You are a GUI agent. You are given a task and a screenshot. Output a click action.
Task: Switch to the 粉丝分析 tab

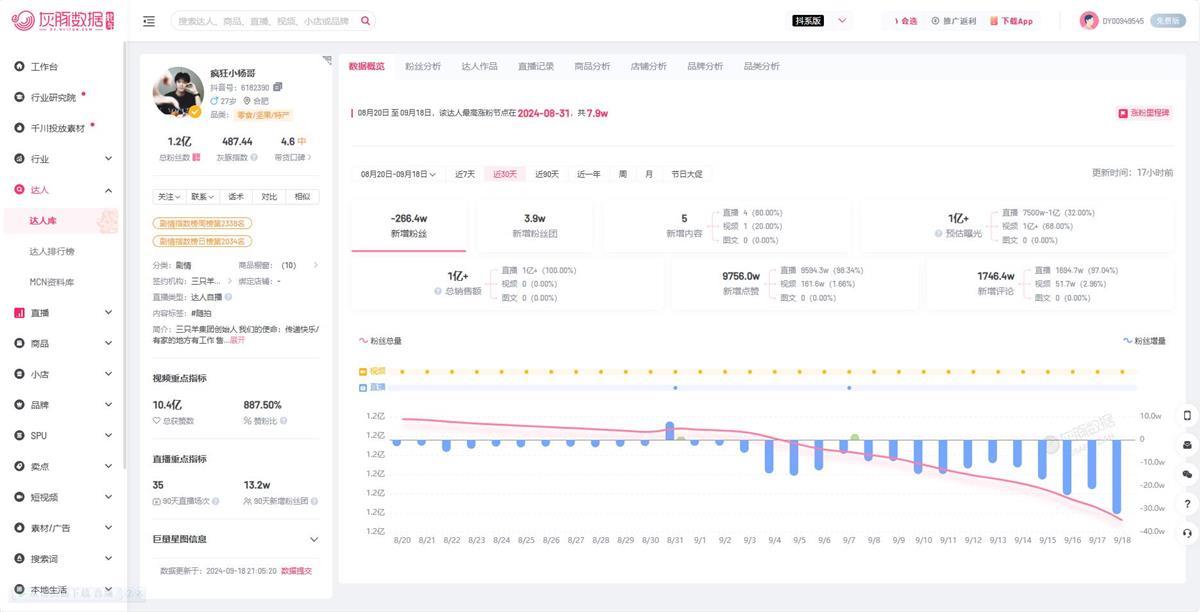[423, 66]
